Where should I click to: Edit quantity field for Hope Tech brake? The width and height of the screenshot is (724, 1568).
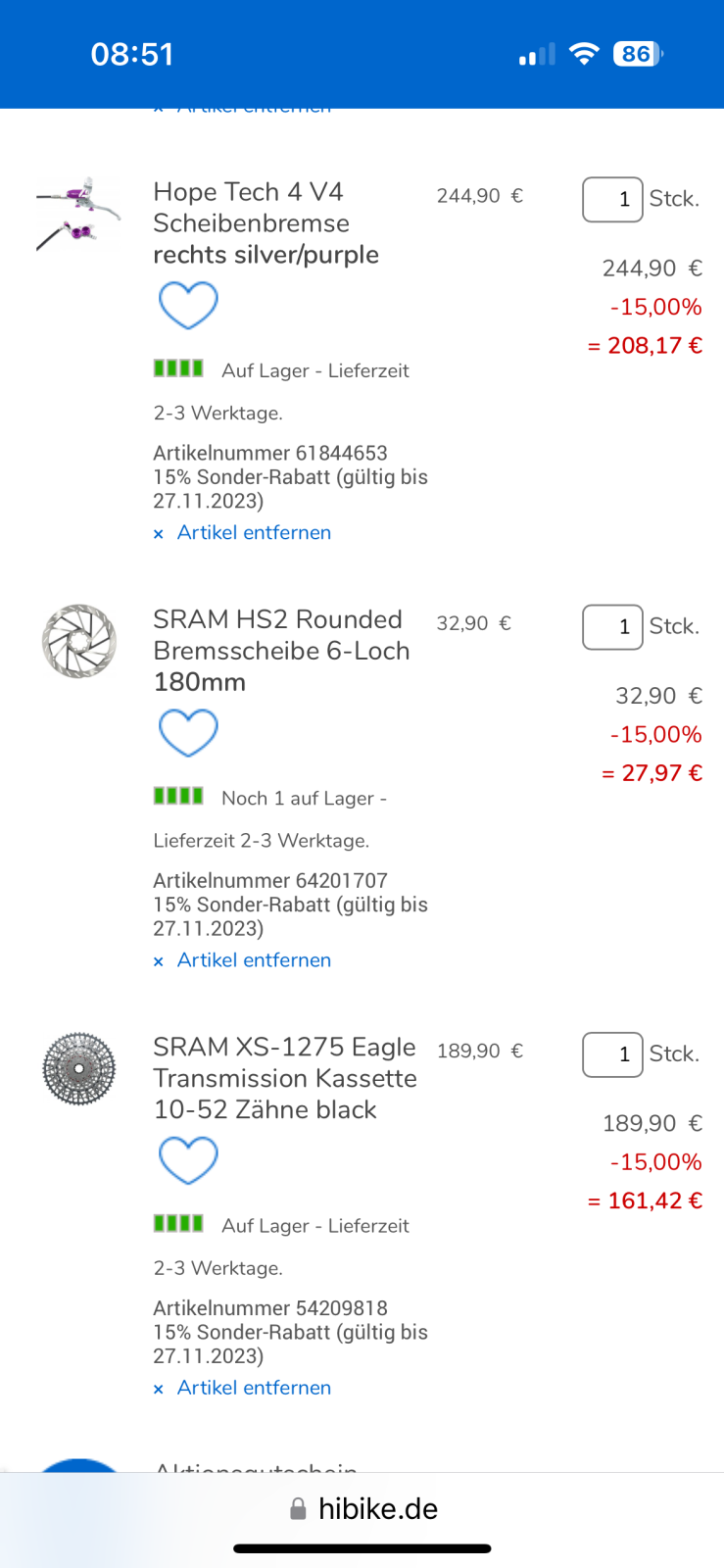(x=612, y=200)
